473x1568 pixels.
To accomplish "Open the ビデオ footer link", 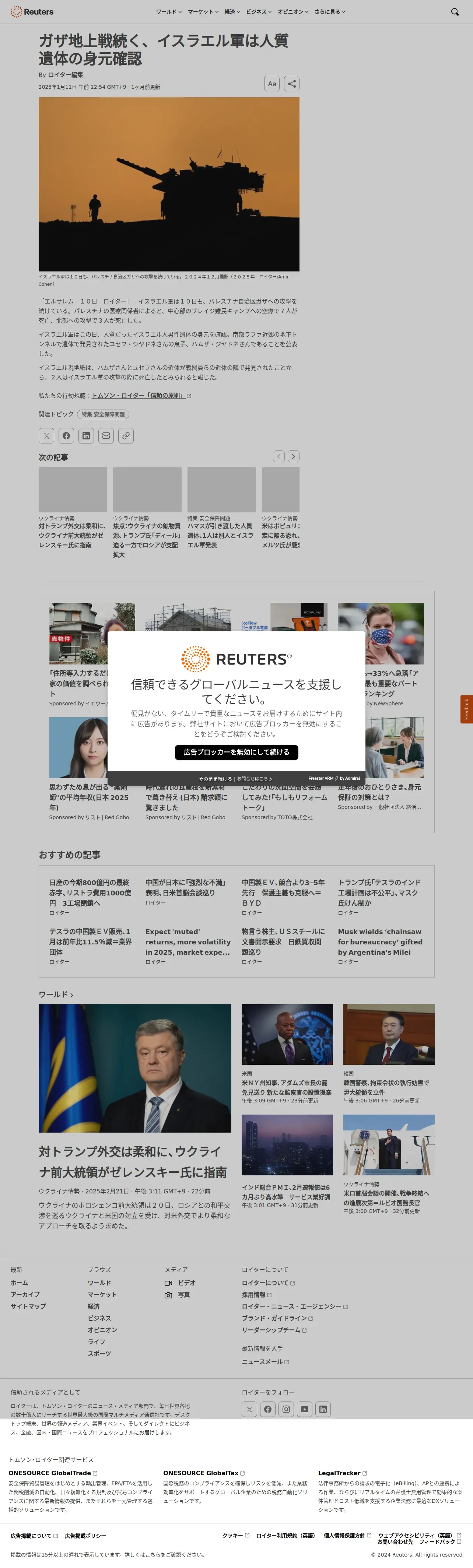I will click(180, 1283).
